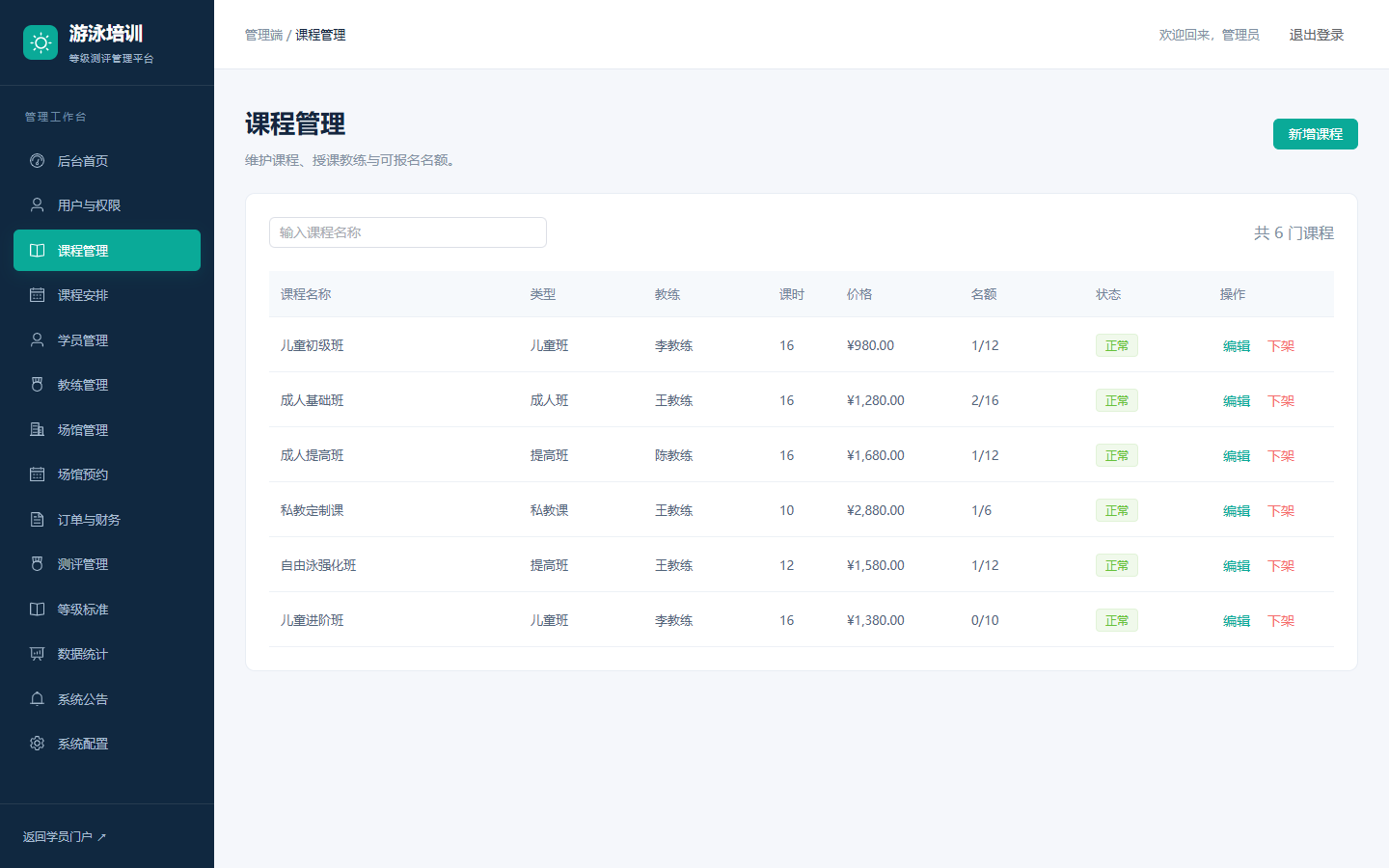The width and height of the screenshot is (1389, 868).
Task: Click the 教练管理 sidebar icon
Action: tap(37, 385)
